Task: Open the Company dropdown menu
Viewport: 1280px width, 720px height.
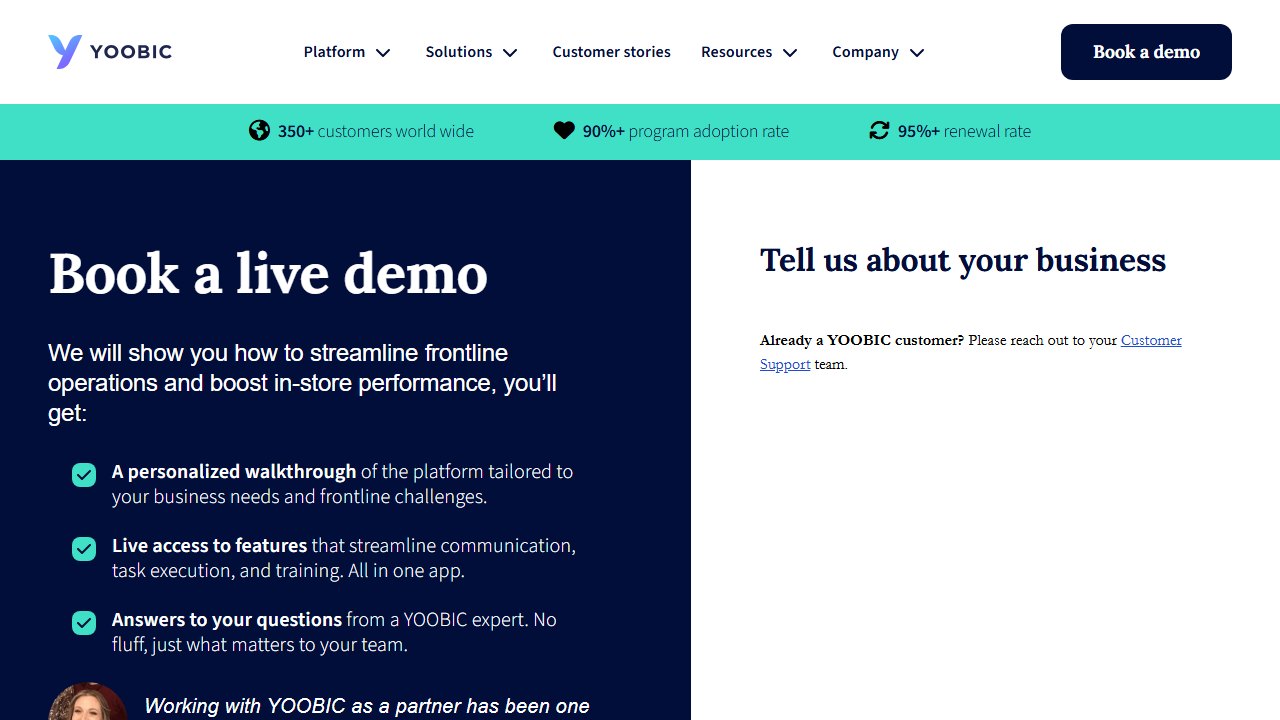Action: point(879,52)
